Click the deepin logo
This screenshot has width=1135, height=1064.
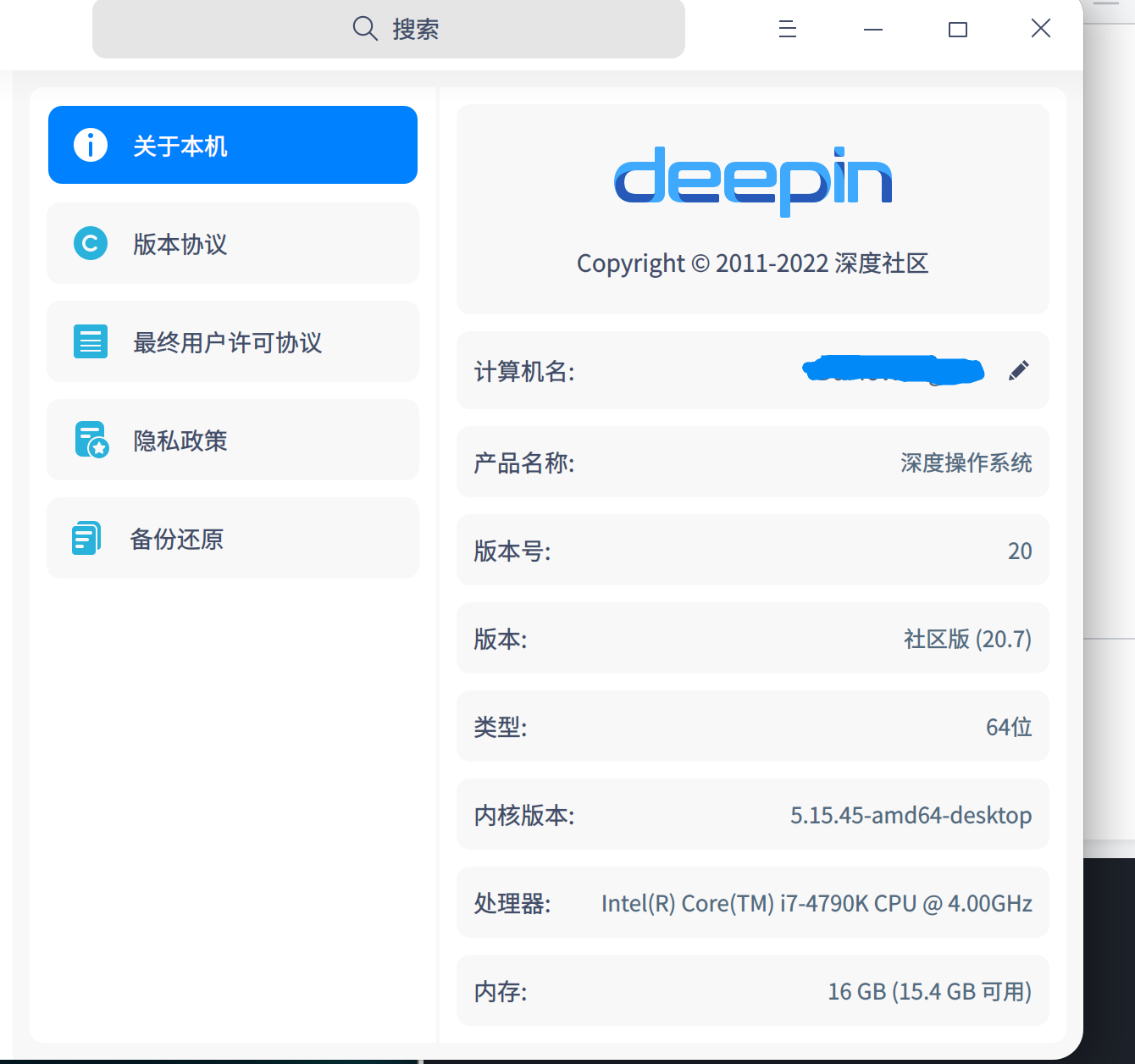pos(753,180)
